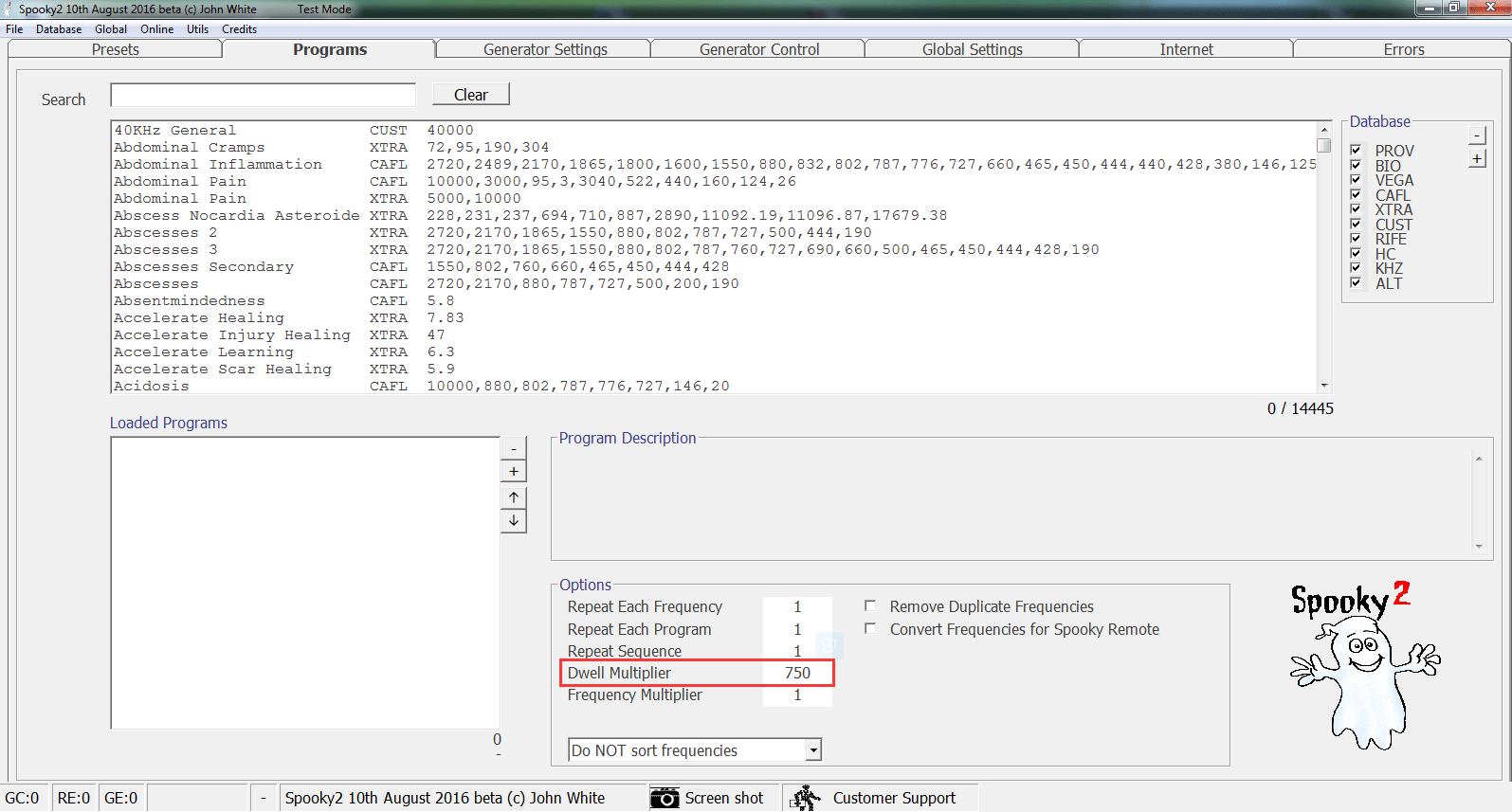Open Customer Support via its icon

coord(806,798)
